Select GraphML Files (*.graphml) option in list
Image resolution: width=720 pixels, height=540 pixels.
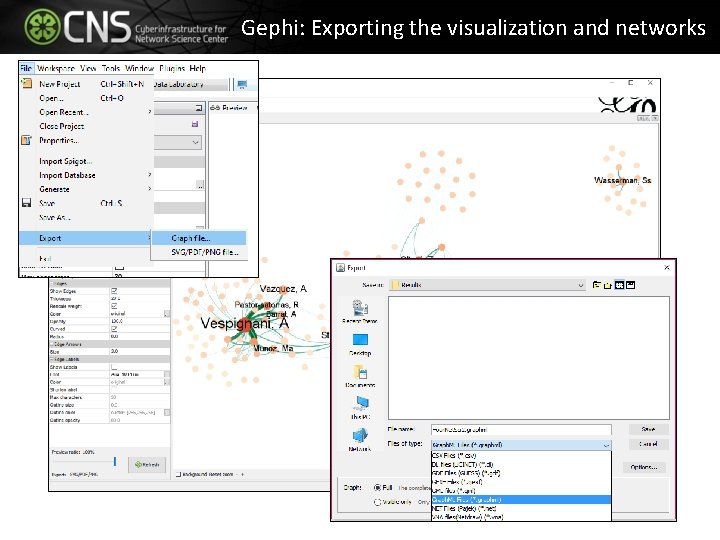(x=521, y=500)
